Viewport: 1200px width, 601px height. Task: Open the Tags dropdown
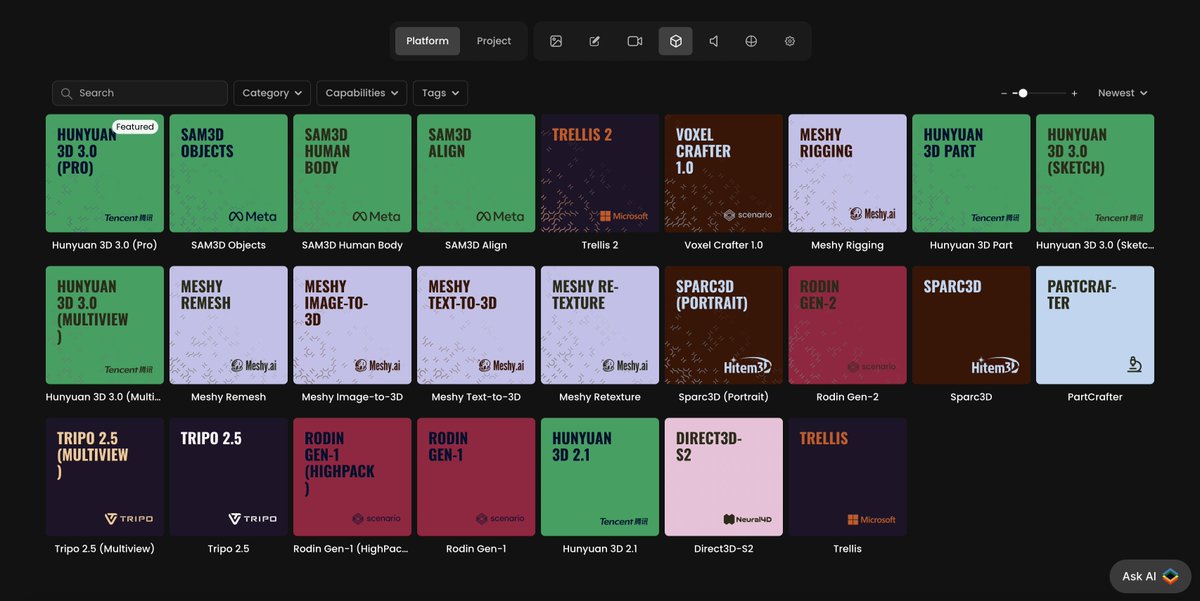(440, 92)
